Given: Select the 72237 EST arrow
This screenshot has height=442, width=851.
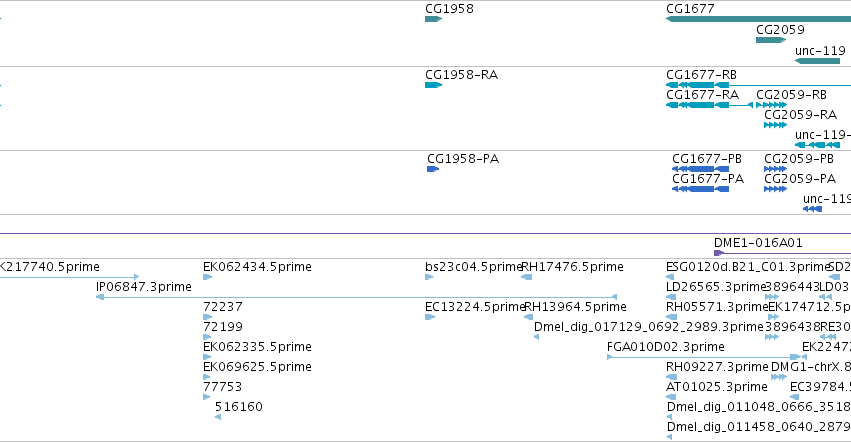Looking at the screenshot, I should (207, 317).
